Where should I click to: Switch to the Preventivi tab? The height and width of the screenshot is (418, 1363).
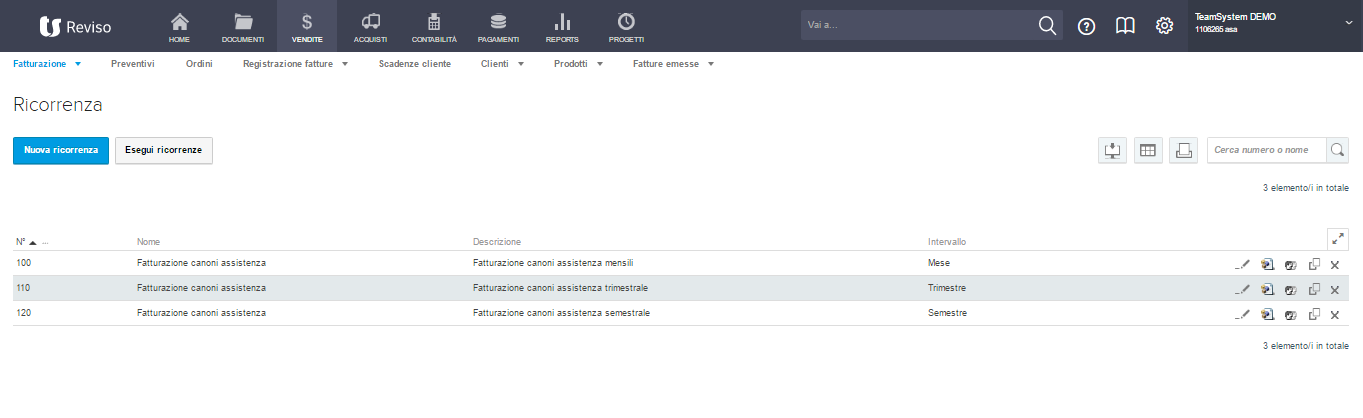coord(133,64)
